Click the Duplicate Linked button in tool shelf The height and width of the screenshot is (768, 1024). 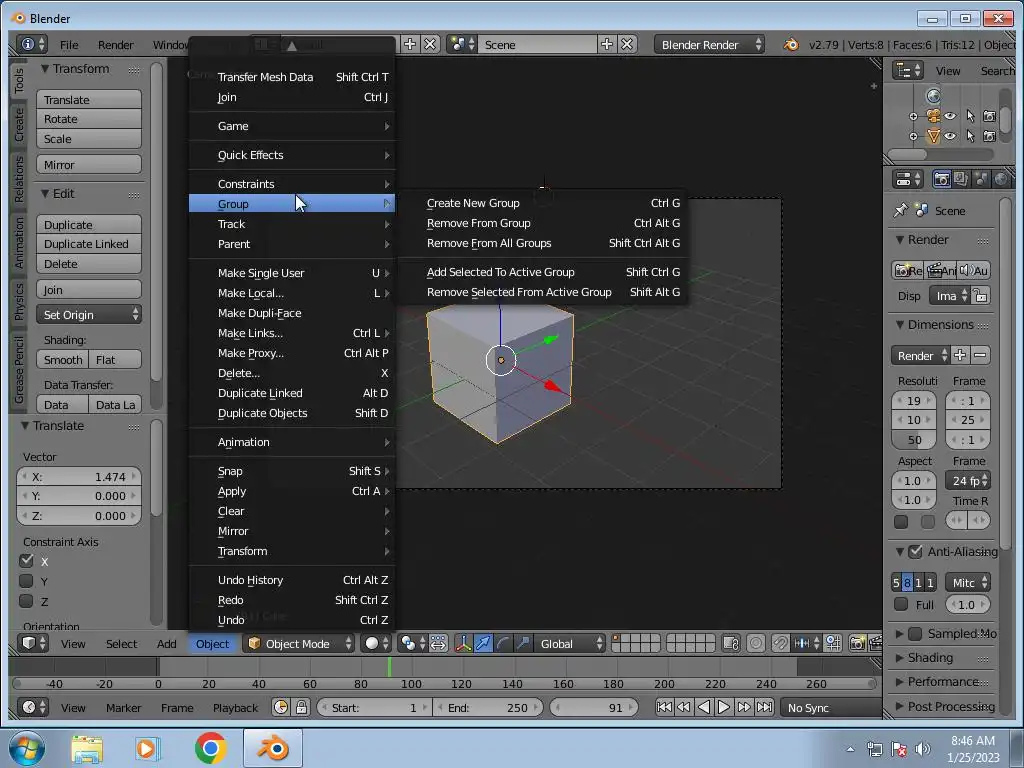(89, 244)
